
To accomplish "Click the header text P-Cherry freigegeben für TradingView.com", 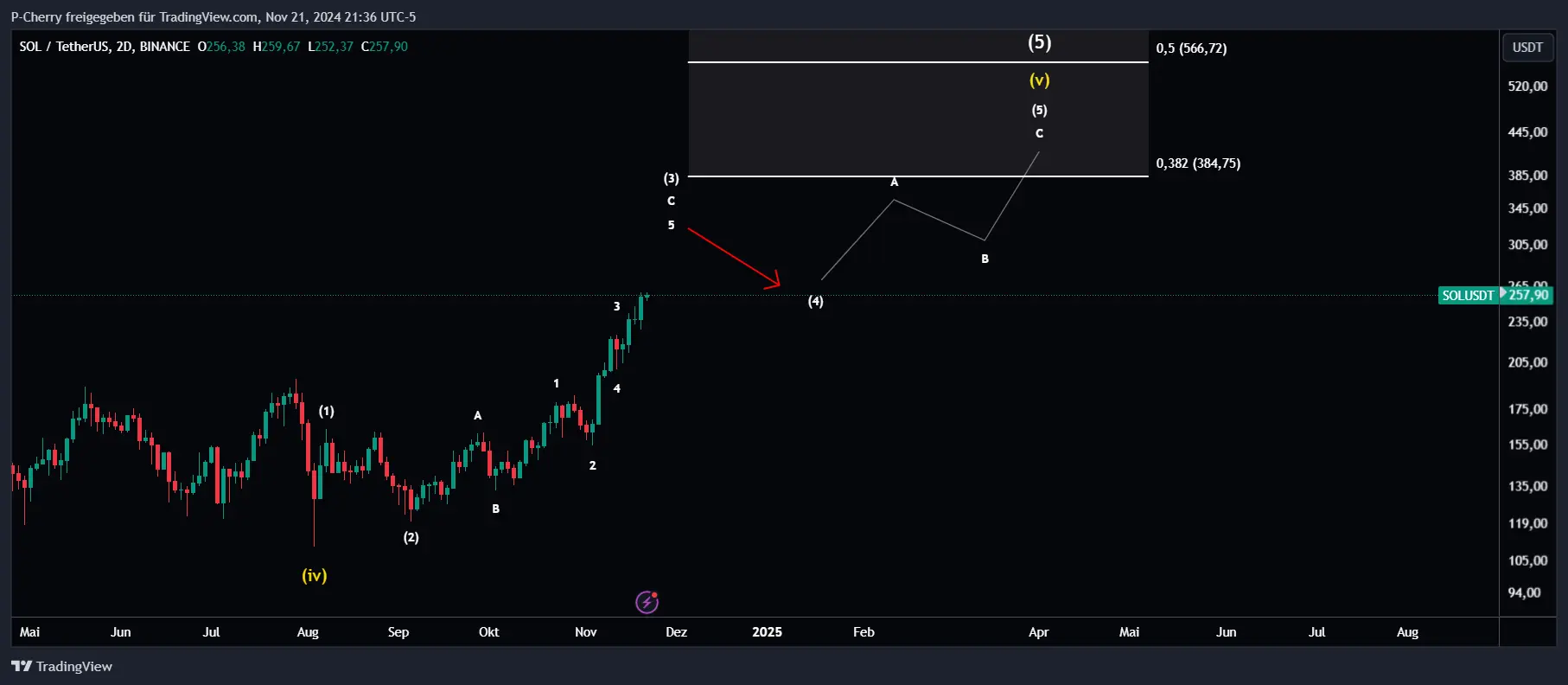I will (x=134, y=17).
